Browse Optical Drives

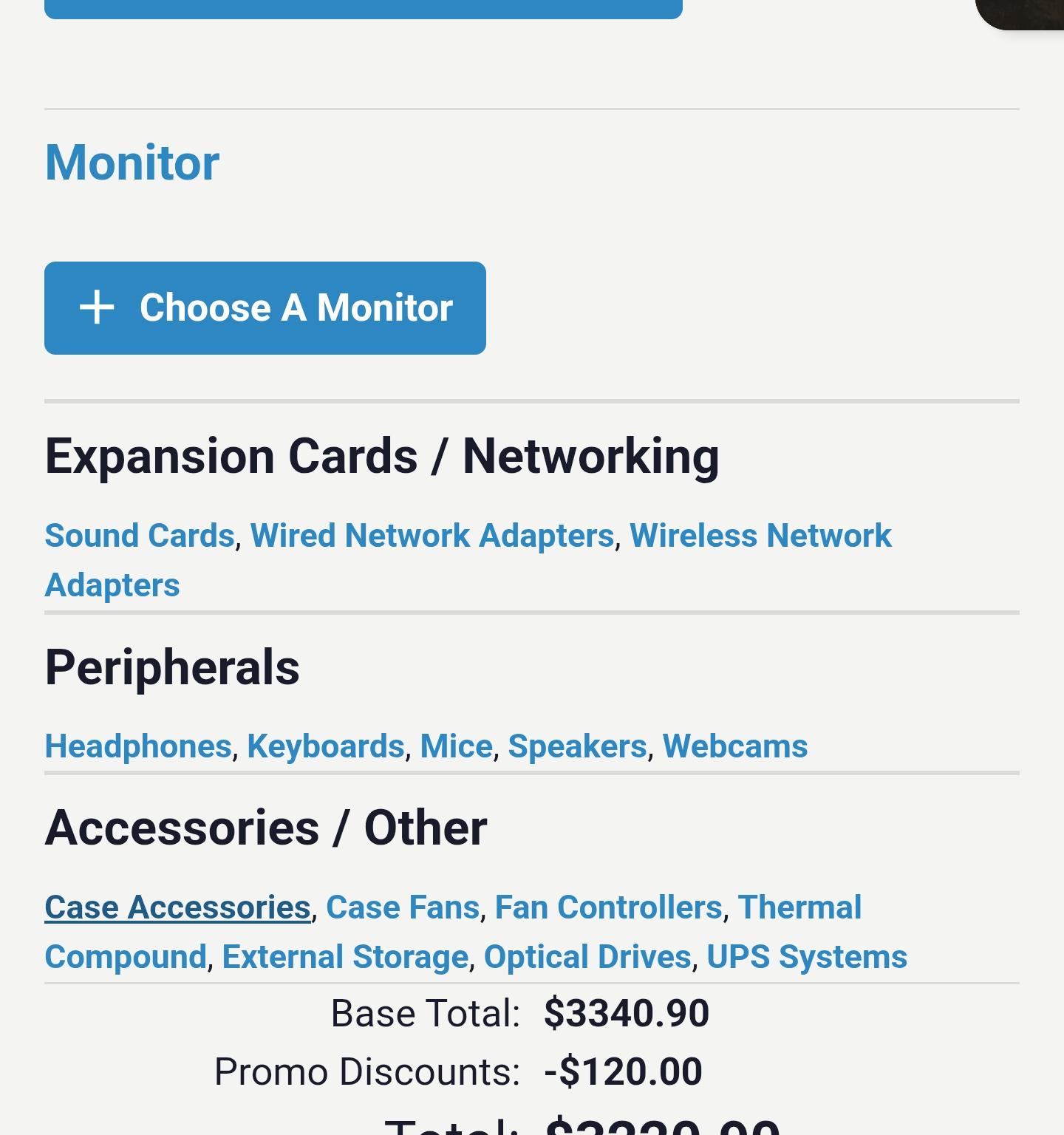[587, 957]
